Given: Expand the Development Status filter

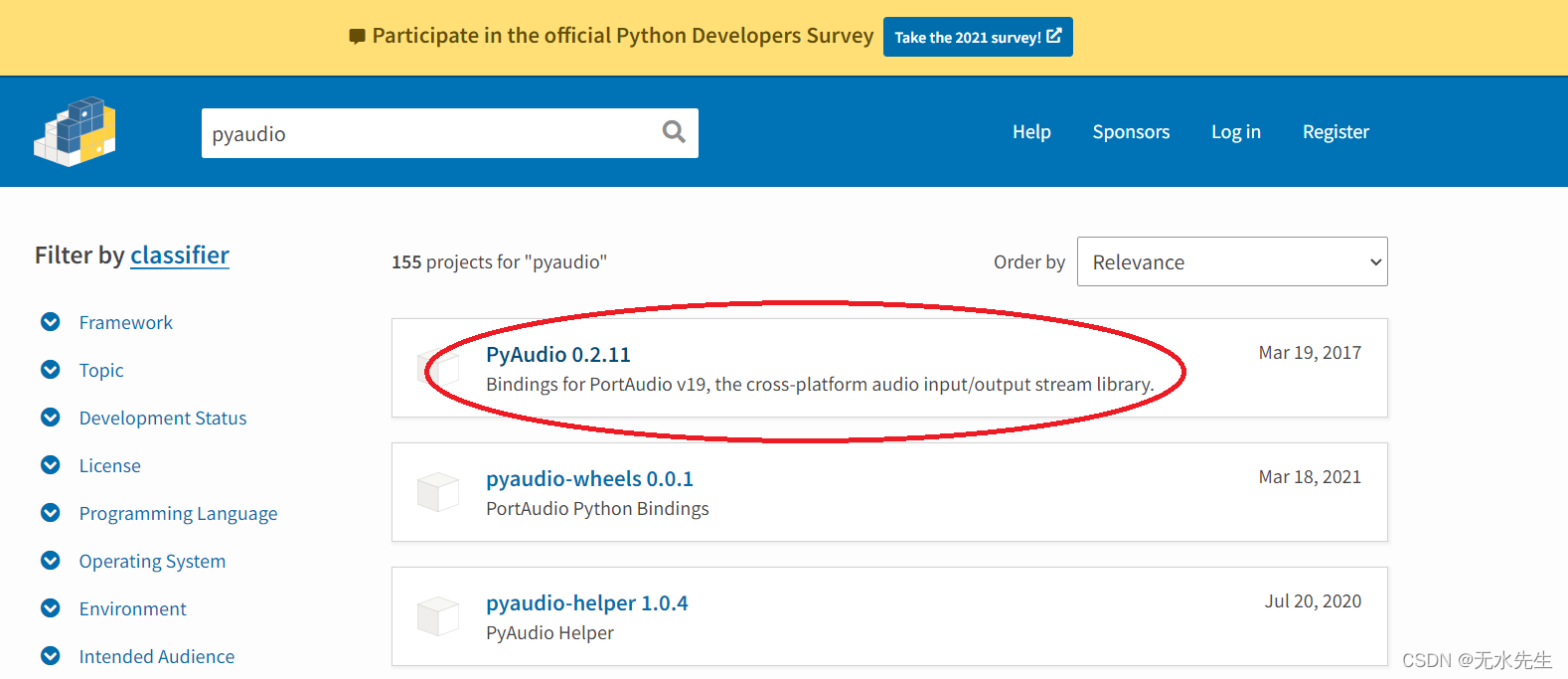Looking at the screenshot, I should 51,418.
